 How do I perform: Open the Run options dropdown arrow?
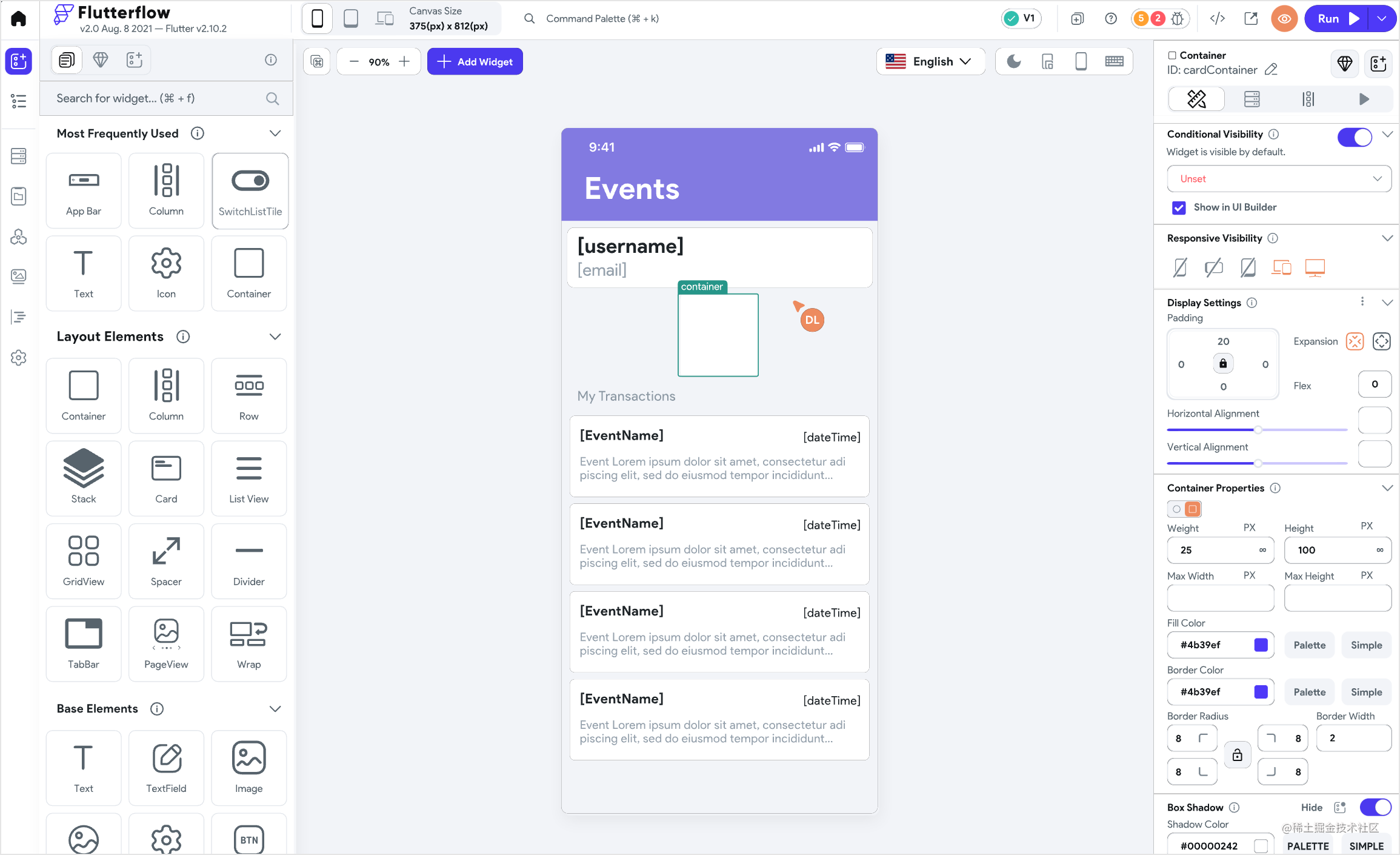1382,18
